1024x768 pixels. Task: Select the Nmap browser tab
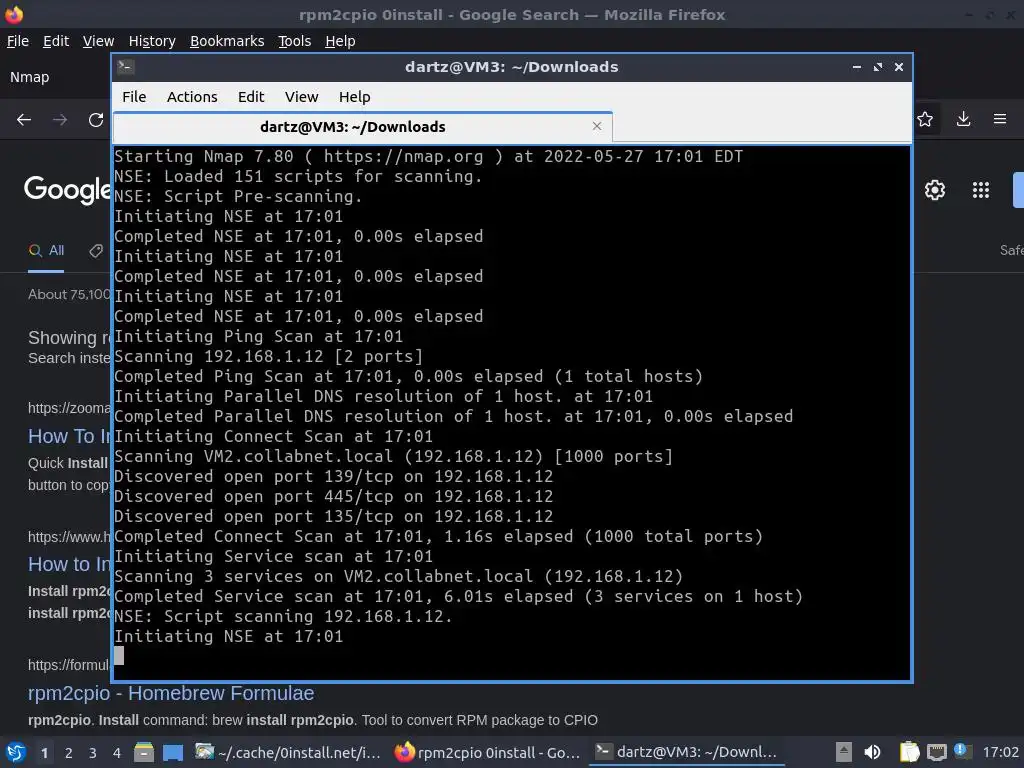click(x=29, y=77)
